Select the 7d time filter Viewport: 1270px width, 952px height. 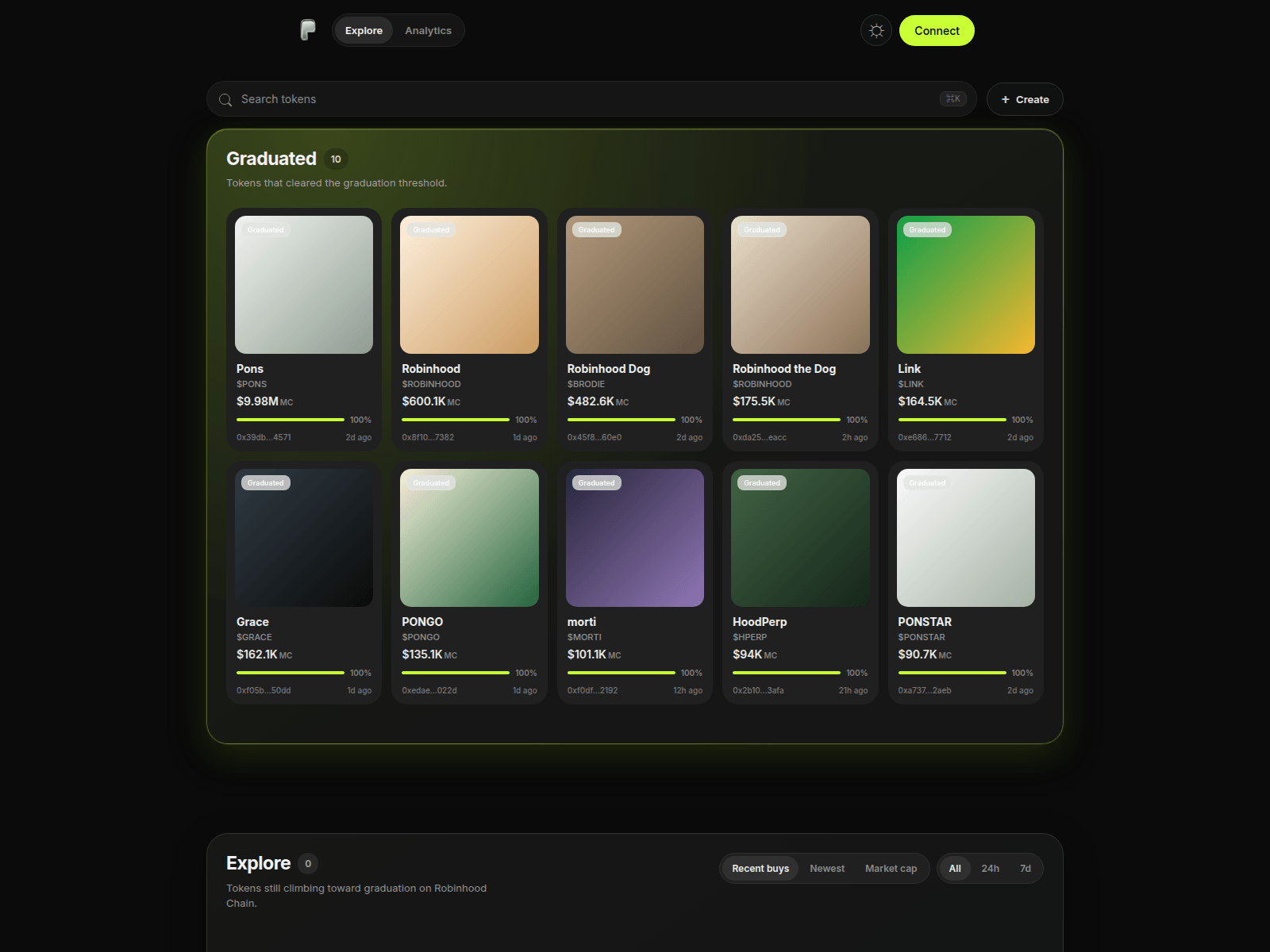(x=1026, y=869)
